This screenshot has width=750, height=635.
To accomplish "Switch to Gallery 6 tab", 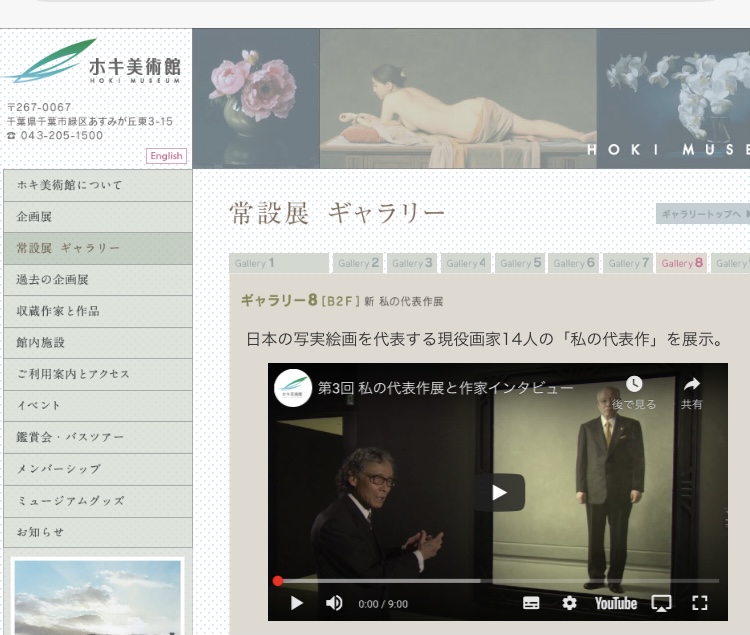I will tap(574, 263).
